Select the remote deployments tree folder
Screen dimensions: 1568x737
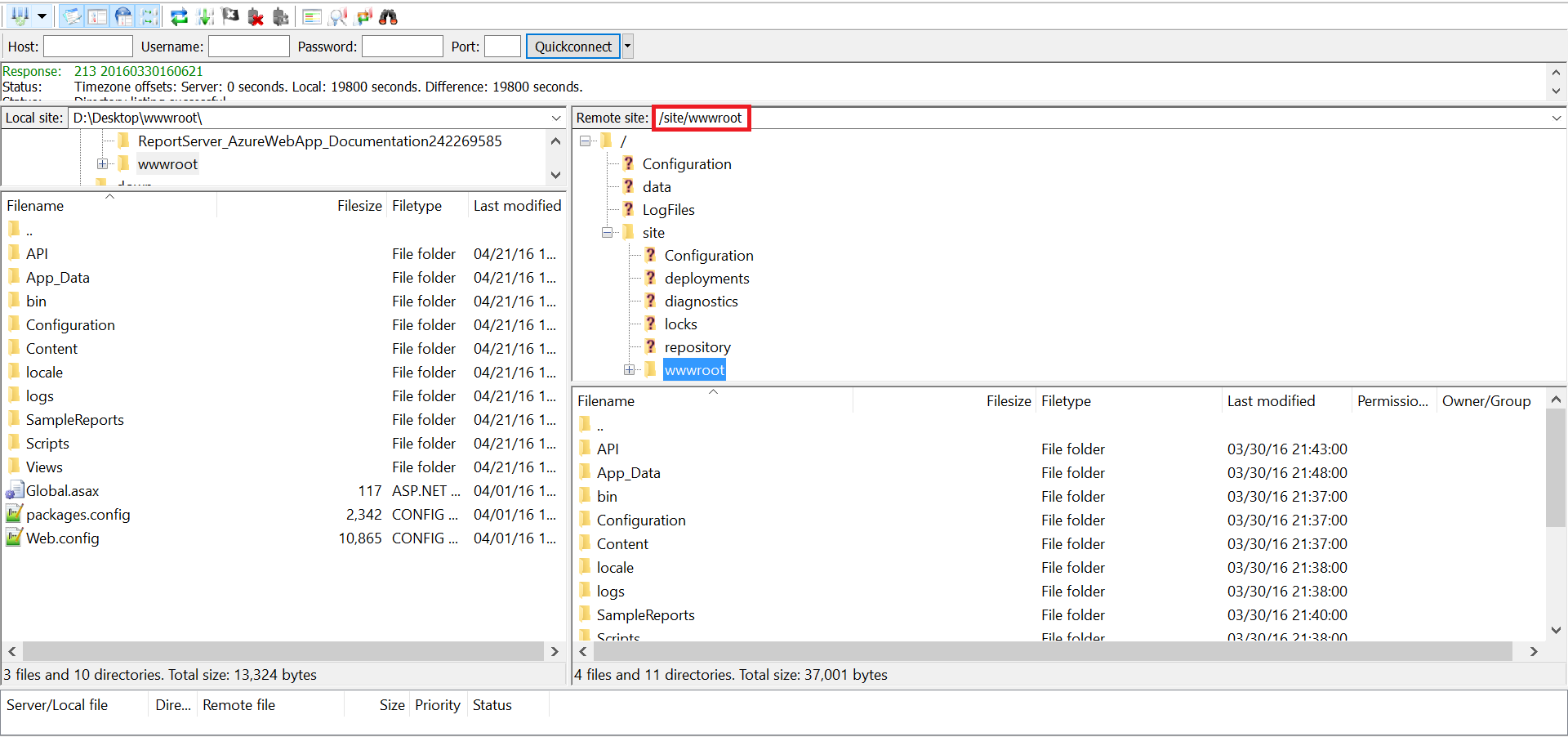(x=706, y=279)
